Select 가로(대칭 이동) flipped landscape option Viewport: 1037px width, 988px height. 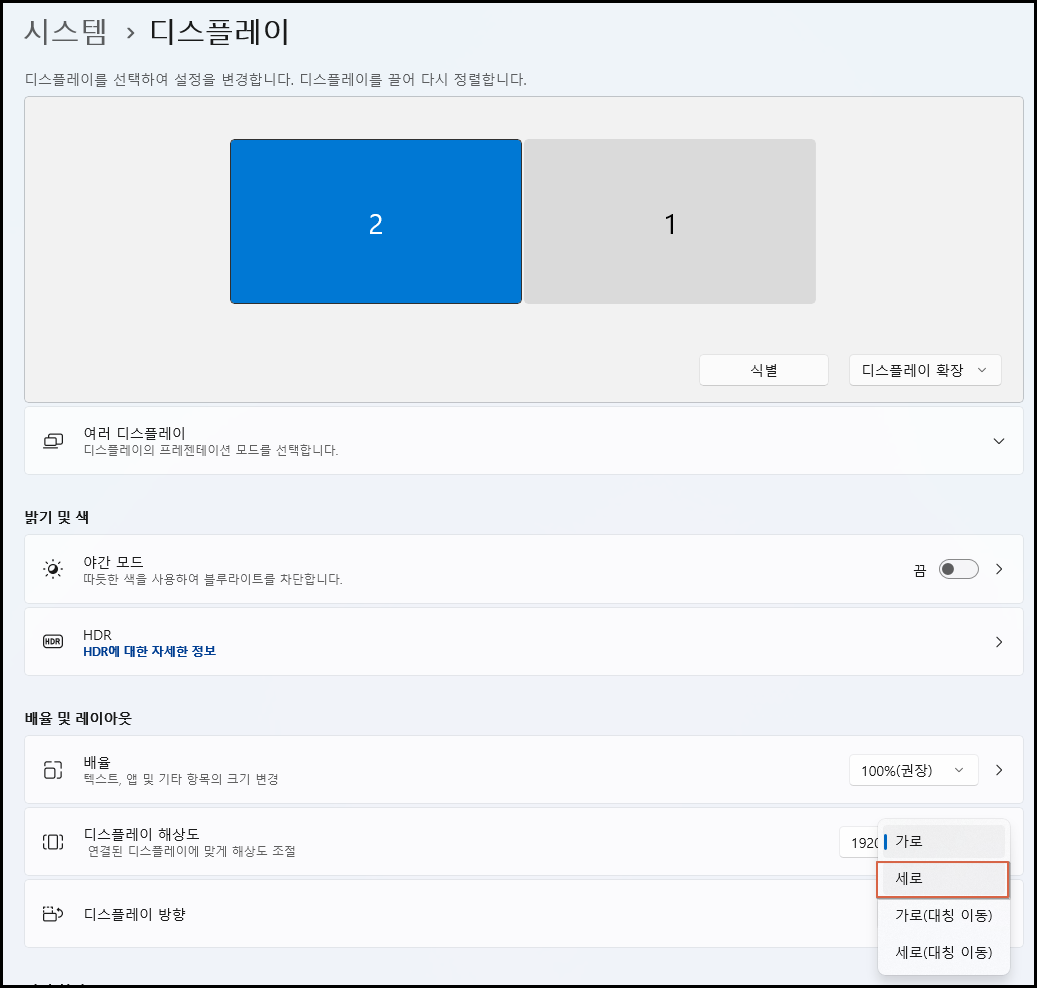(944, 915)
